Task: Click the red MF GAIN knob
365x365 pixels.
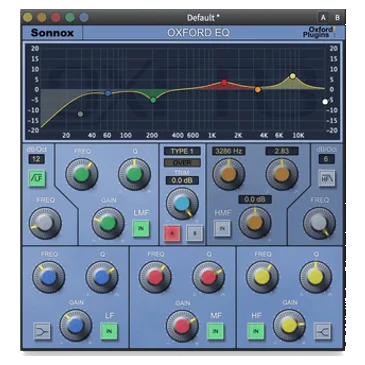Action: (x=182, y=326)
